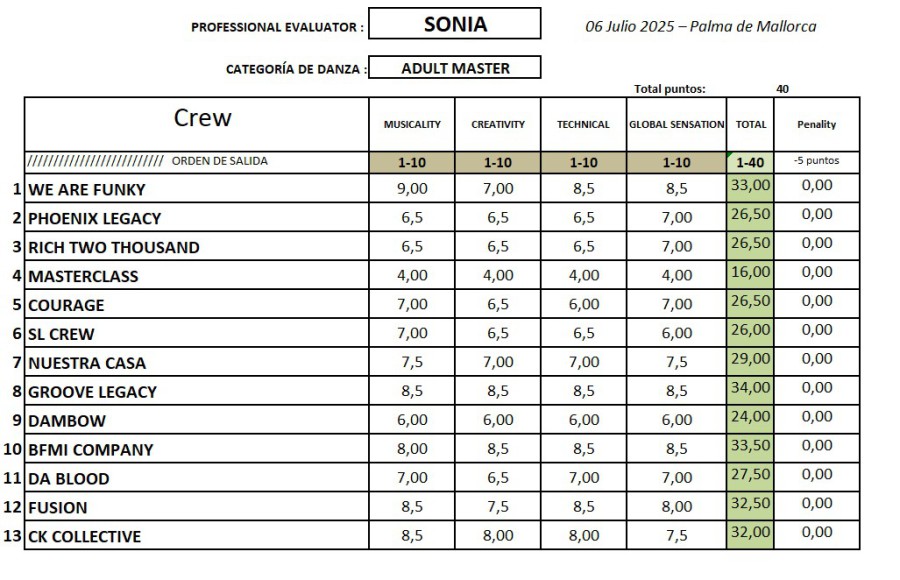
Task: Click musicality score 9,00 for WE ARE FUNKY
Action: pyautogui.click(x=412, y=188)
